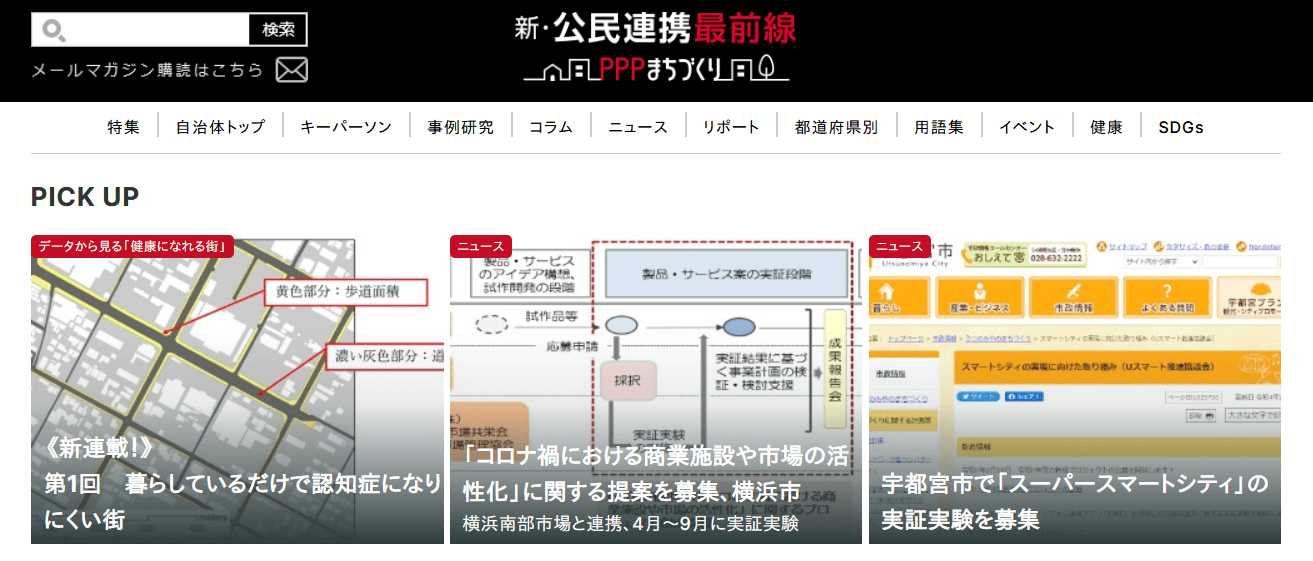Click the 新・公民連携最前線 site logo
The width and height of the screenshot is (1313, 561).
coord(656,48)
